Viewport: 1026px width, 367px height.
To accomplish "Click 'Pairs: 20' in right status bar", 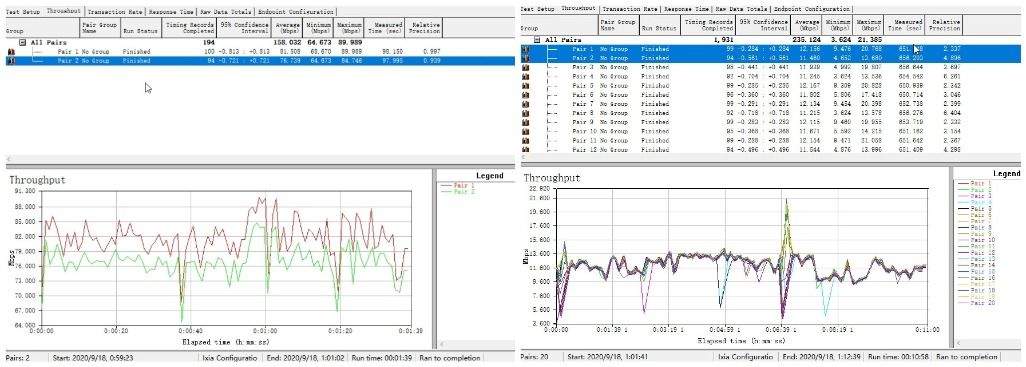I will 535,357.
